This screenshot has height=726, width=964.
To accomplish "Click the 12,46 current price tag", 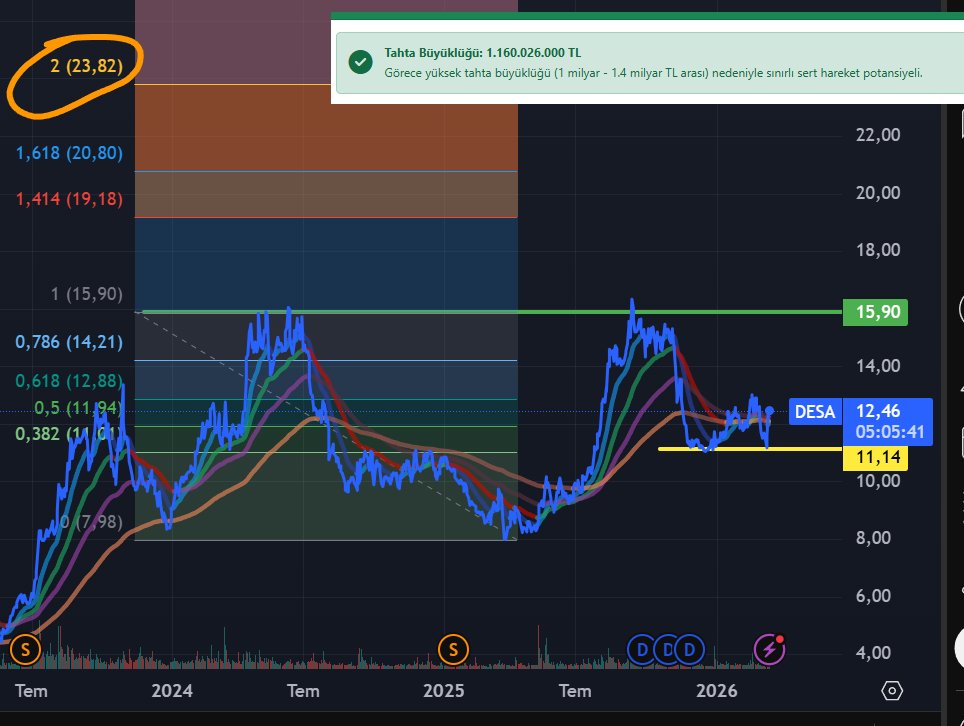I will pos(888,422).
